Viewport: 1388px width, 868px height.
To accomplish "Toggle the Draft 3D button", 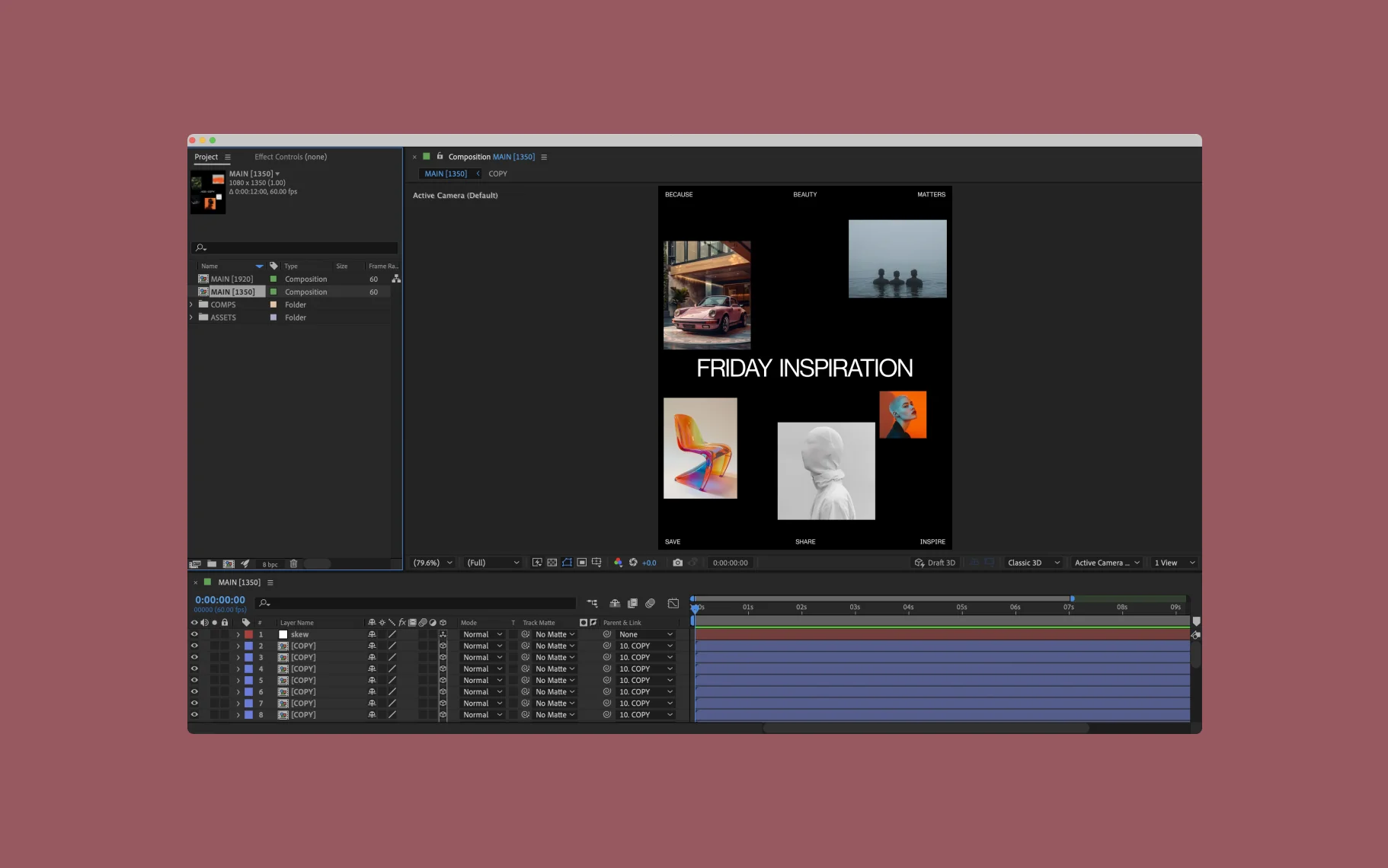I will tap(935, 563).
